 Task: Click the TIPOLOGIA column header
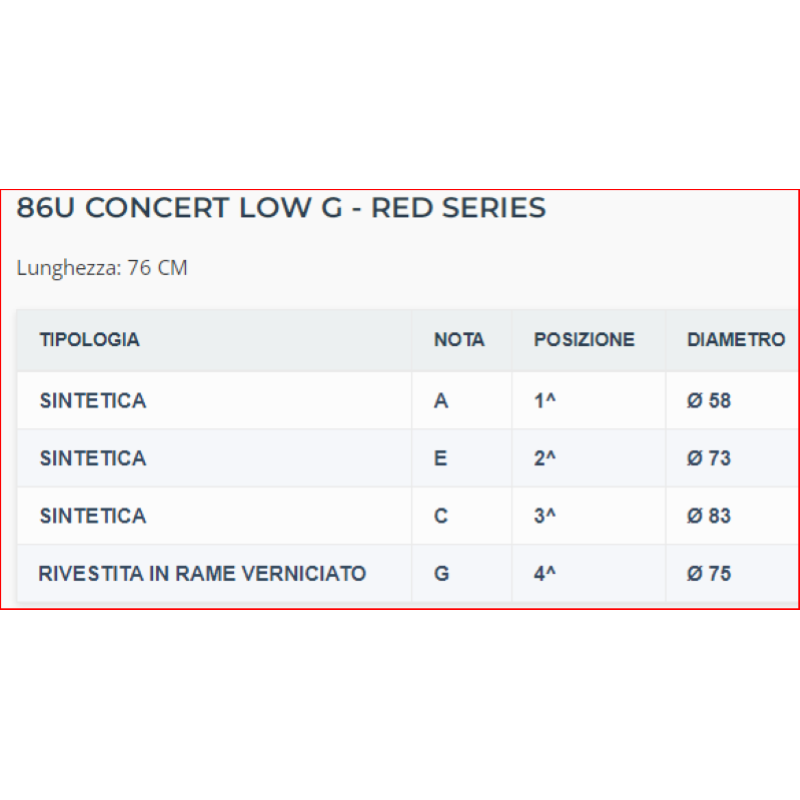(x=90, y=340)
